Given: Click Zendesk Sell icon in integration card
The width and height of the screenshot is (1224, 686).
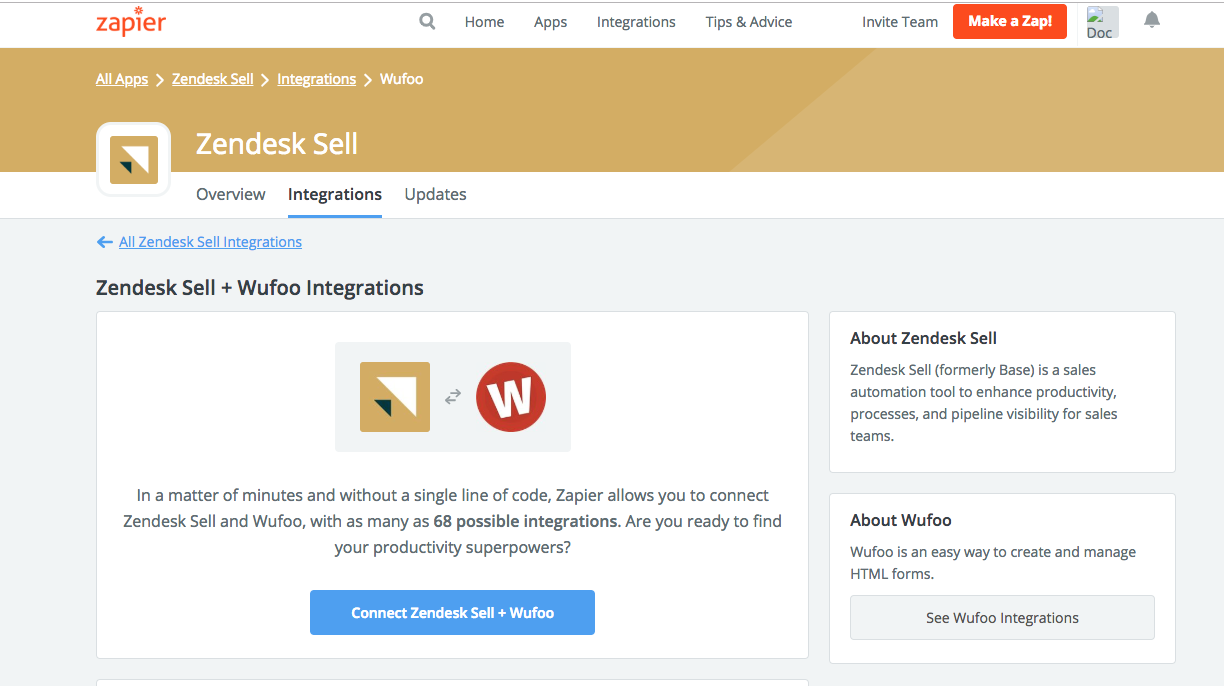Looking at the screenshot, I should click(395, 397).
